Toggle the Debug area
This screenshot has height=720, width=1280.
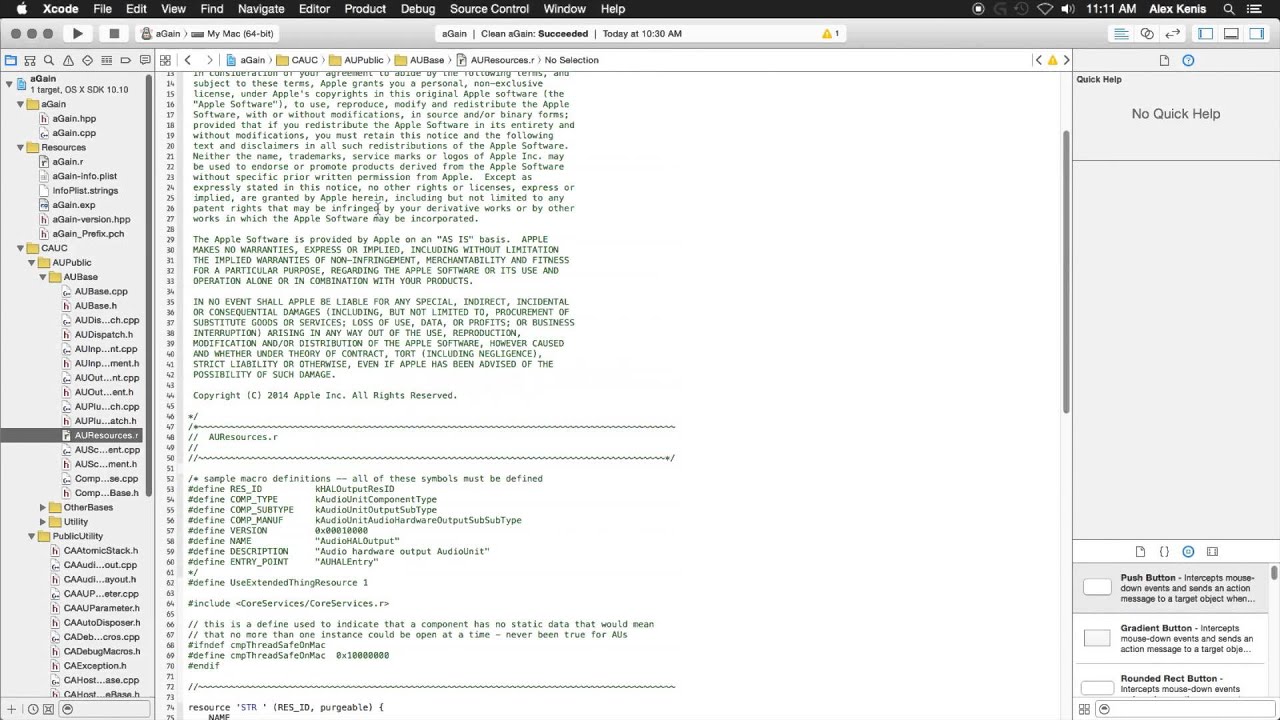(1231, 33)
